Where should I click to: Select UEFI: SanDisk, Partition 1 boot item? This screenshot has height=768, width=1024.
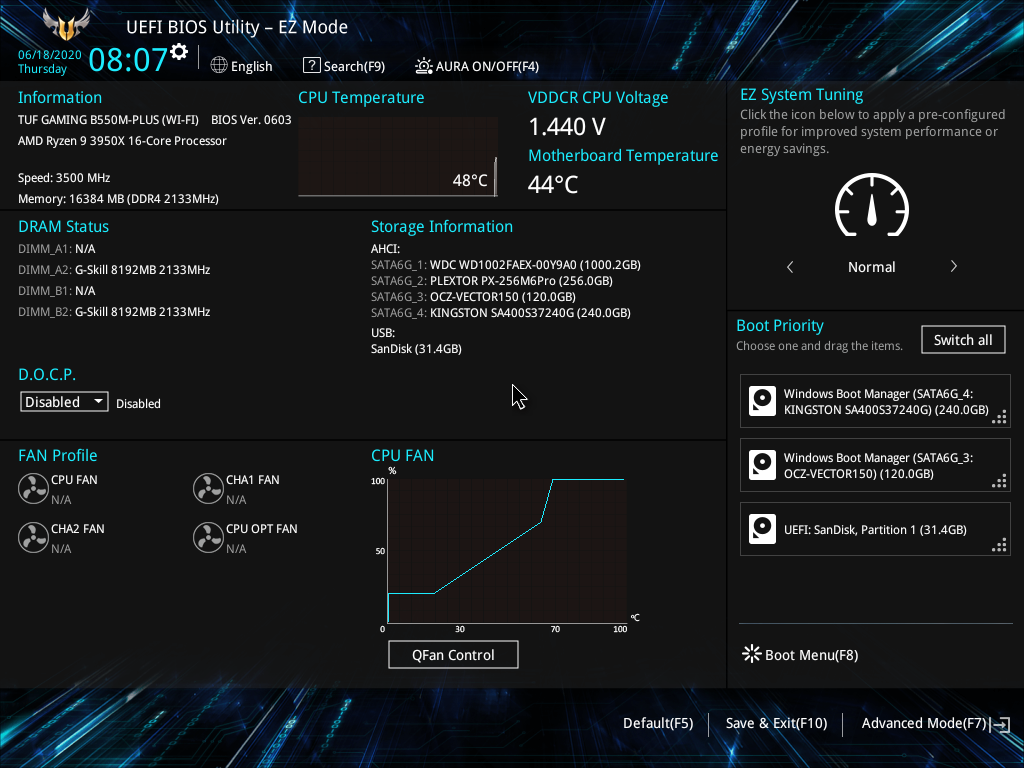(x=875, y=529)
